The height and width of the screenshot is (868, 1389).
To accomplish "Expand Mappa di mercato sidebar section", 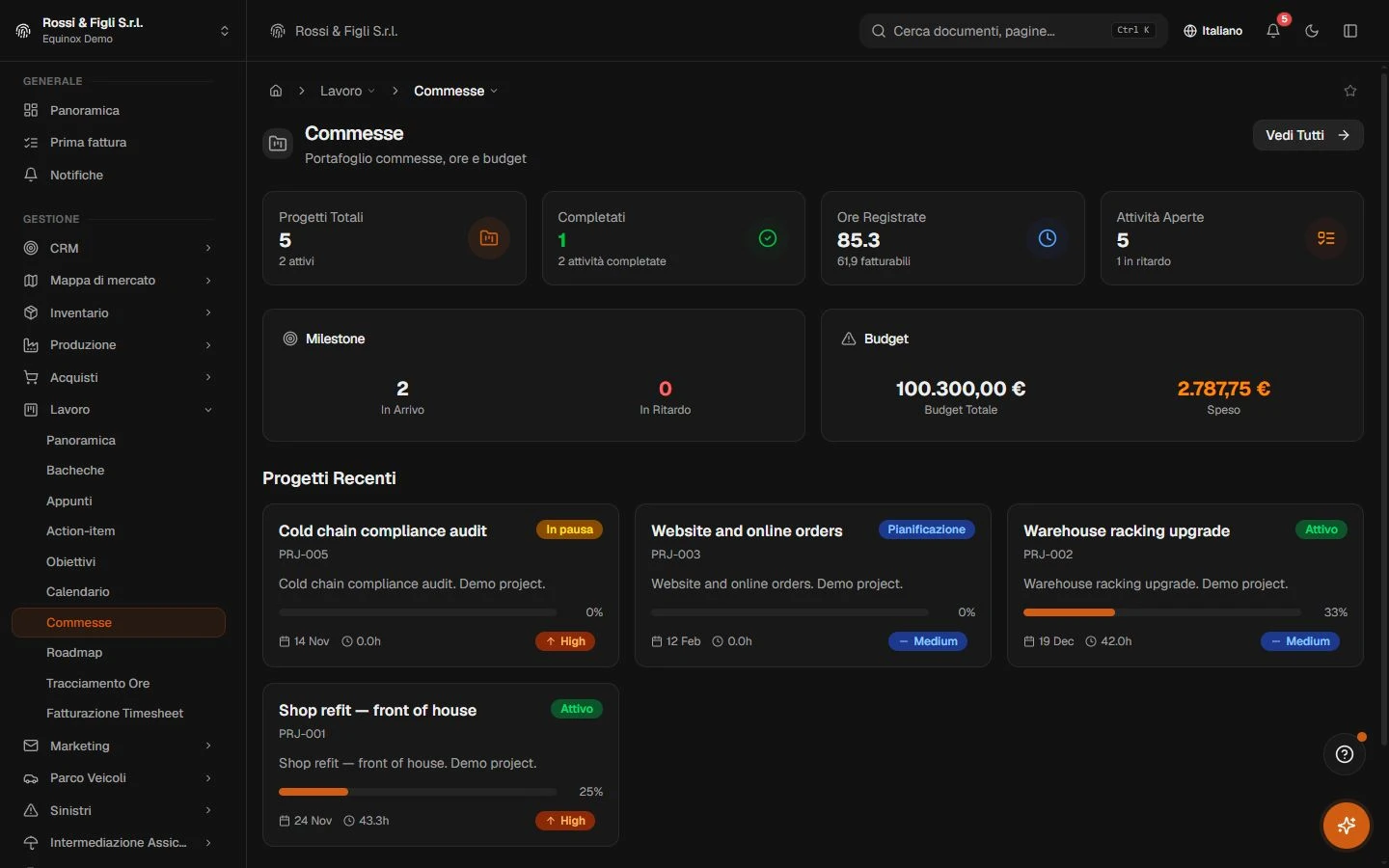I will (x=119, y=281).
